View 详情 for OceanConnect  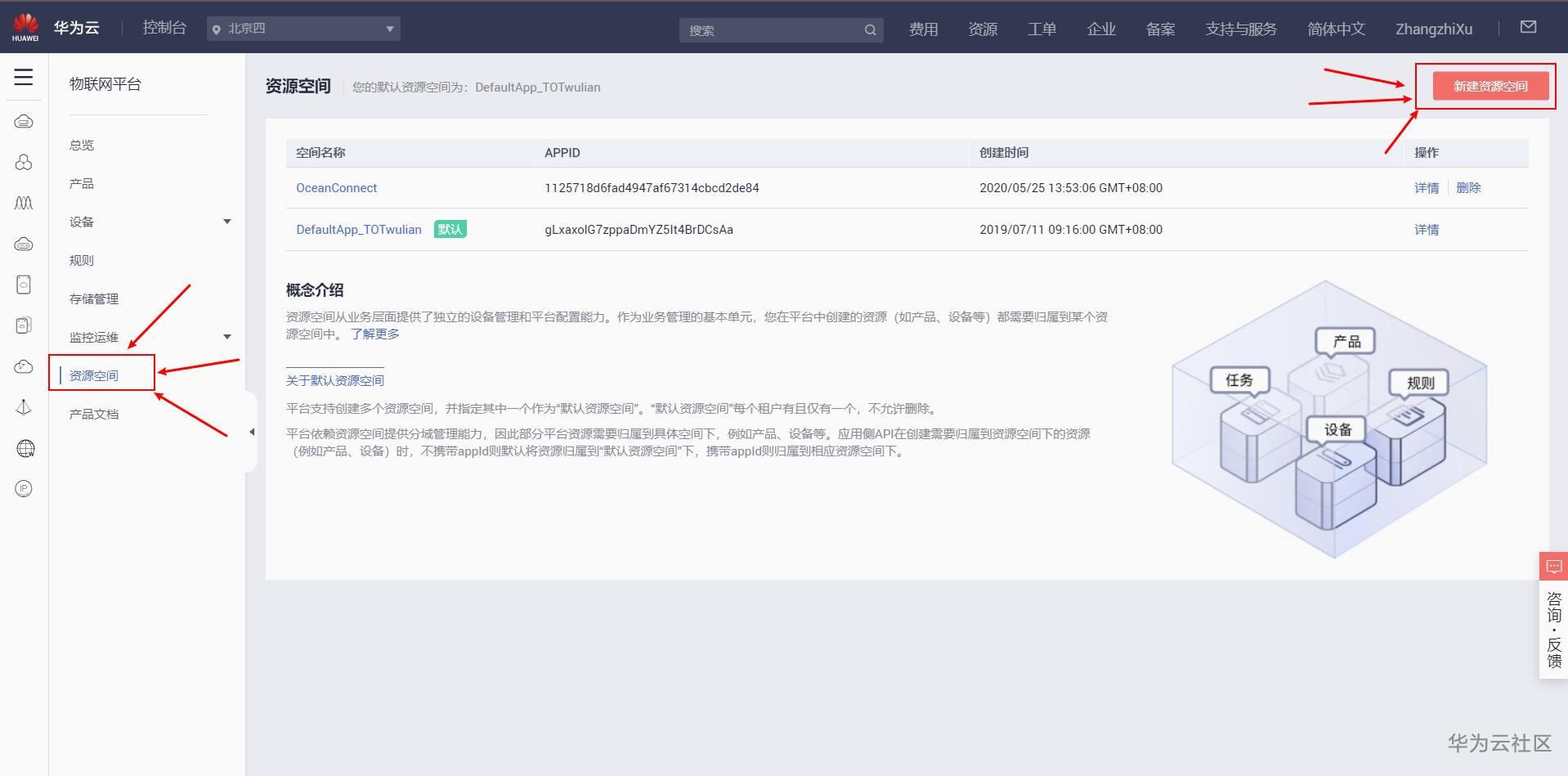[1427, 188]
